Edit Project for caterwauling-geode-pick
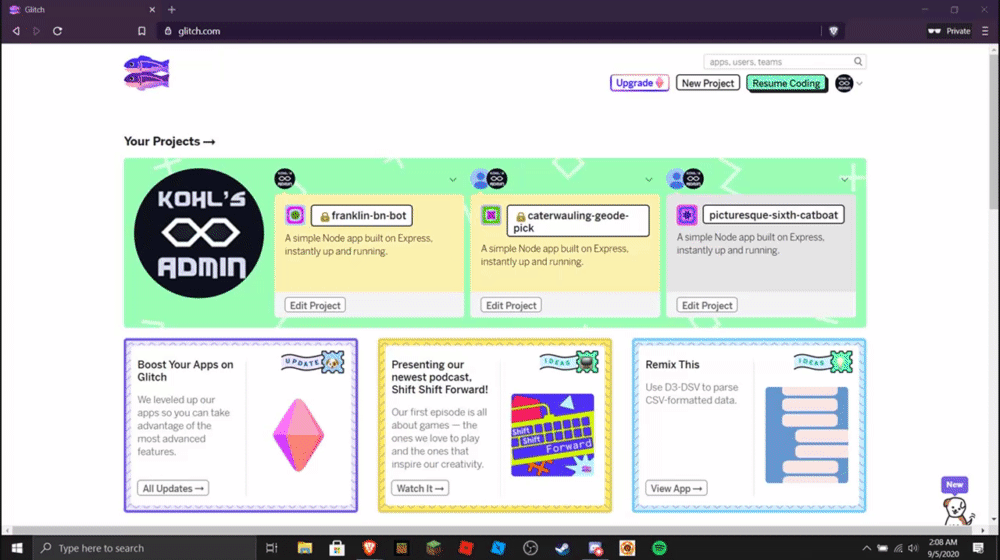 click(511, 306)
